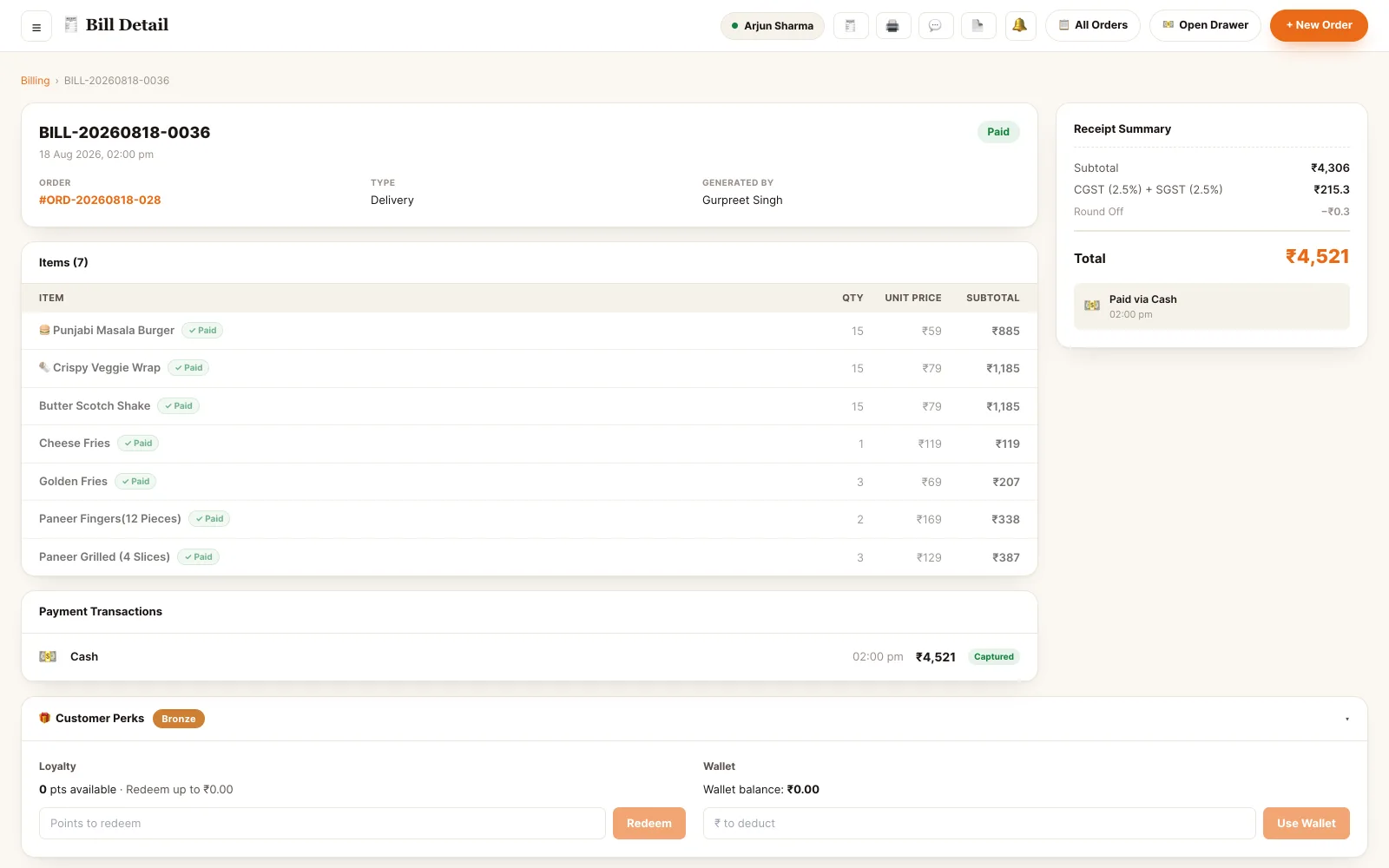
Task: Click the Arjun Sharma user chip
Action: coord(773,26)
